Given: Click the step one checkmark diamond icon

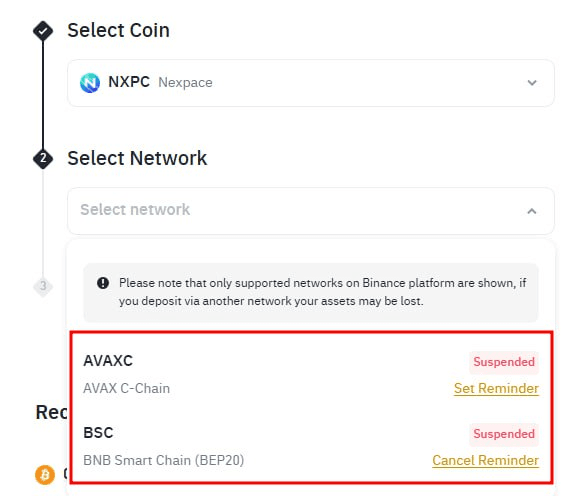Looking at the screenshot, I should tap(43, 31).
